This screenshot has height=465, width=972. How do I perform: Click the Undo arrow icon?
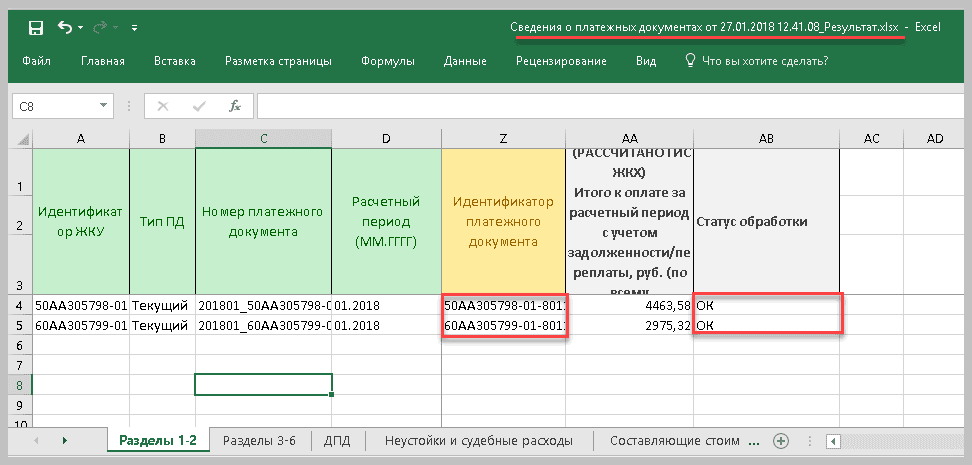point(66,27)
